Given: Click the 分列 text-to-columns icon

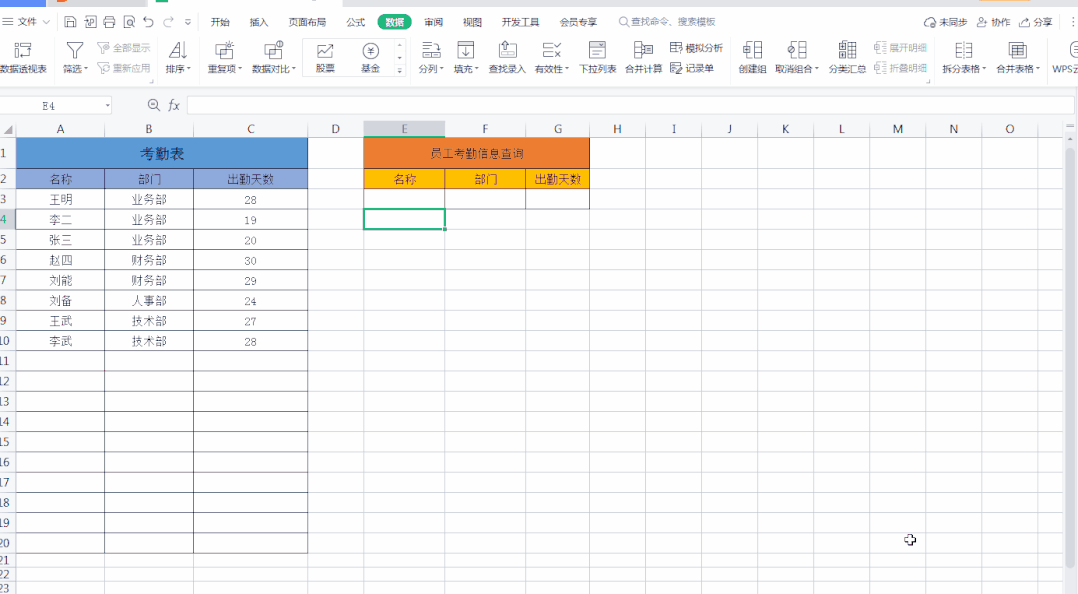Looking at the screenshot, I should 431,50.
